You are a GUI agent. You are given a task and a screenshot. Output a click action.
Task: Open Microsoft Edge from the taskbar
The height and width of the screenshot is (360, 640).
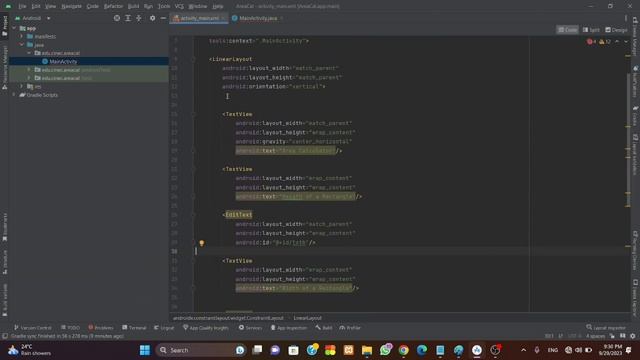tap(422, 350)
